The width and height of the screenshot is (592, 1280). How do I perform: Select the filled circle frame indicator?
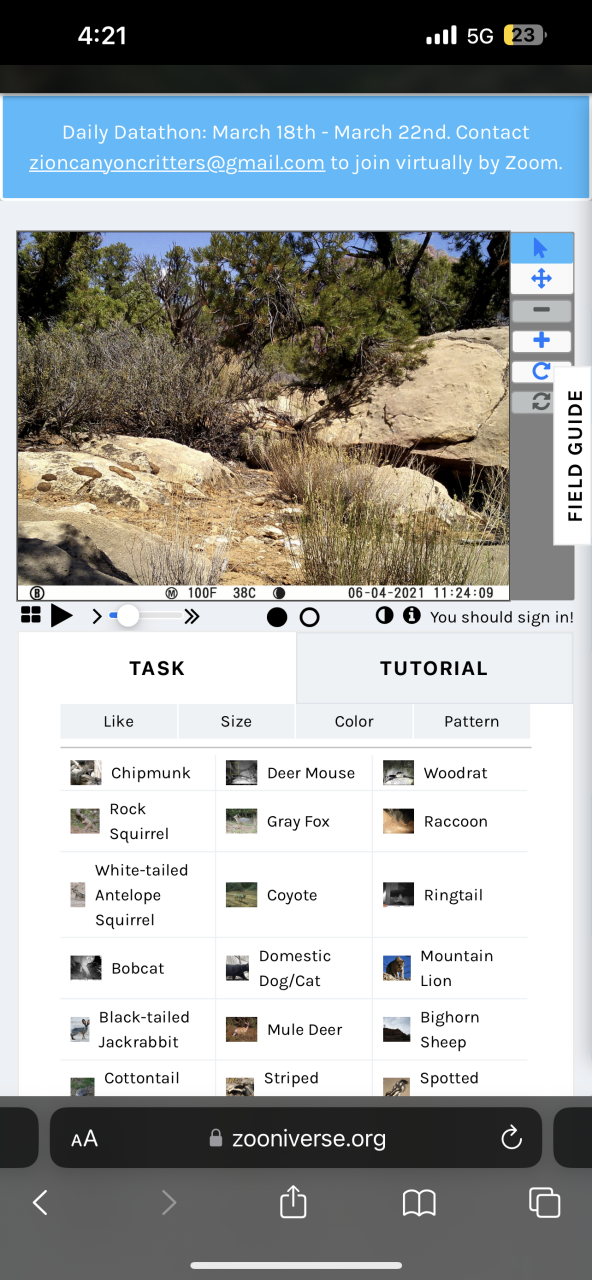pos(277,617)
